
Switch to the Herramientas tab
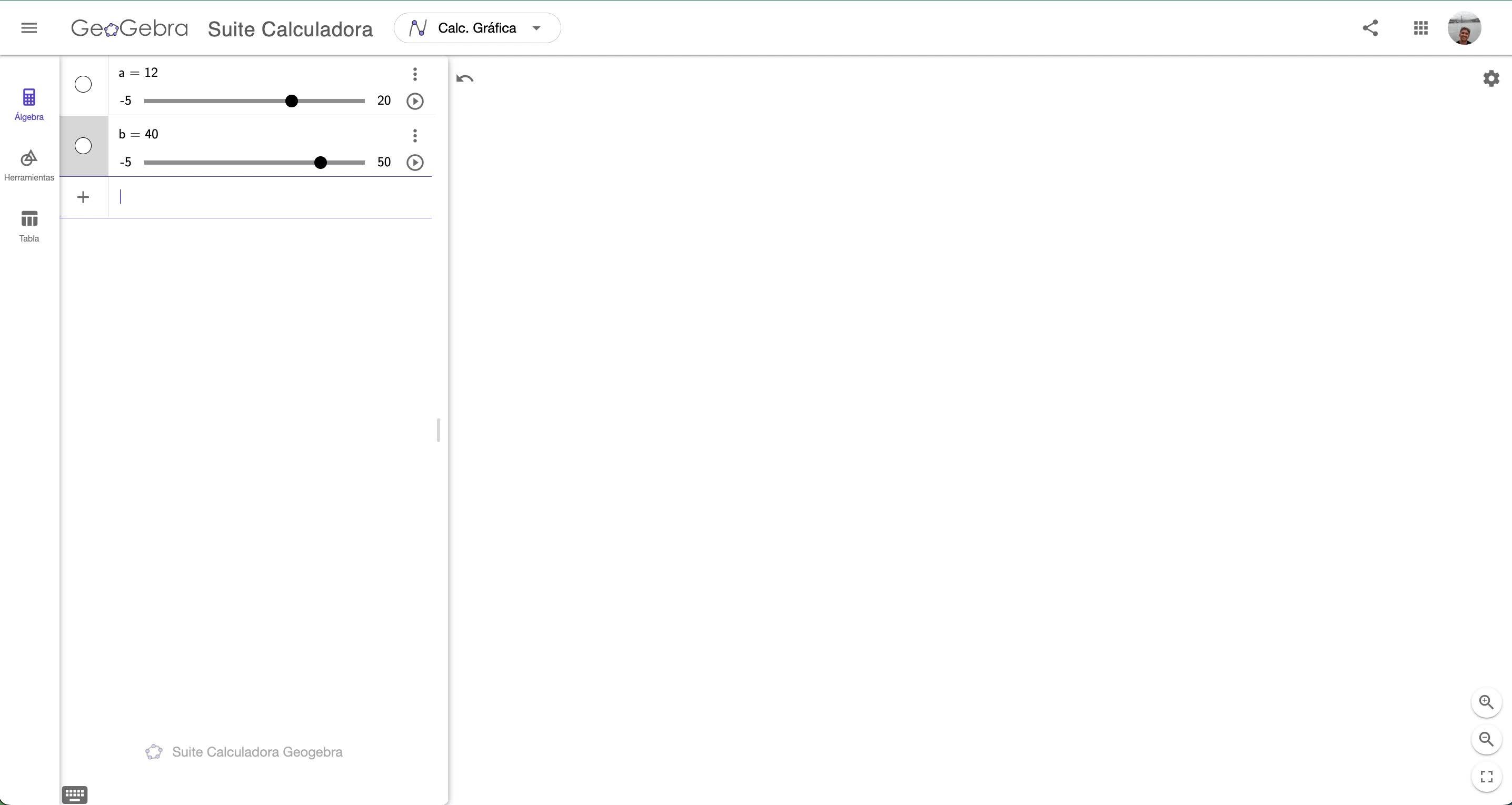[x=29, y=165]
